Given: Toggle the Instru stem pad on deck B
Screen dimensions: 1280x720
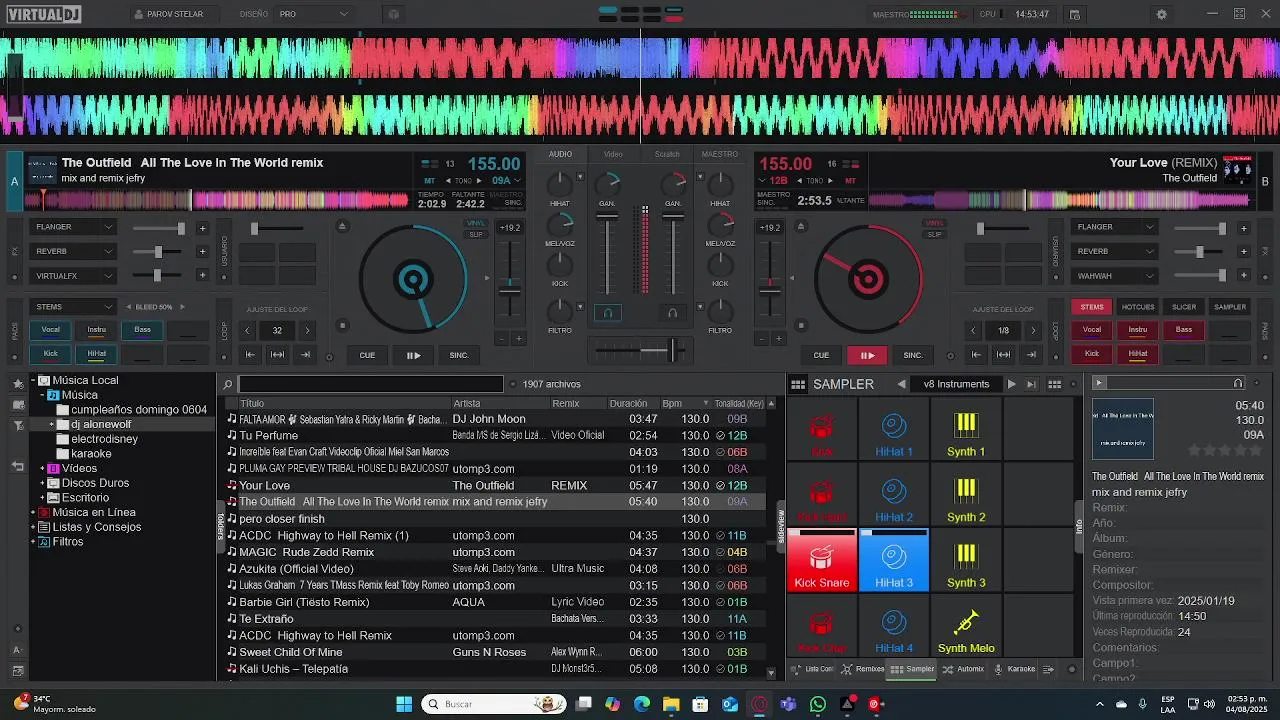Looking at the screenshot, I should click(1138, 329).
